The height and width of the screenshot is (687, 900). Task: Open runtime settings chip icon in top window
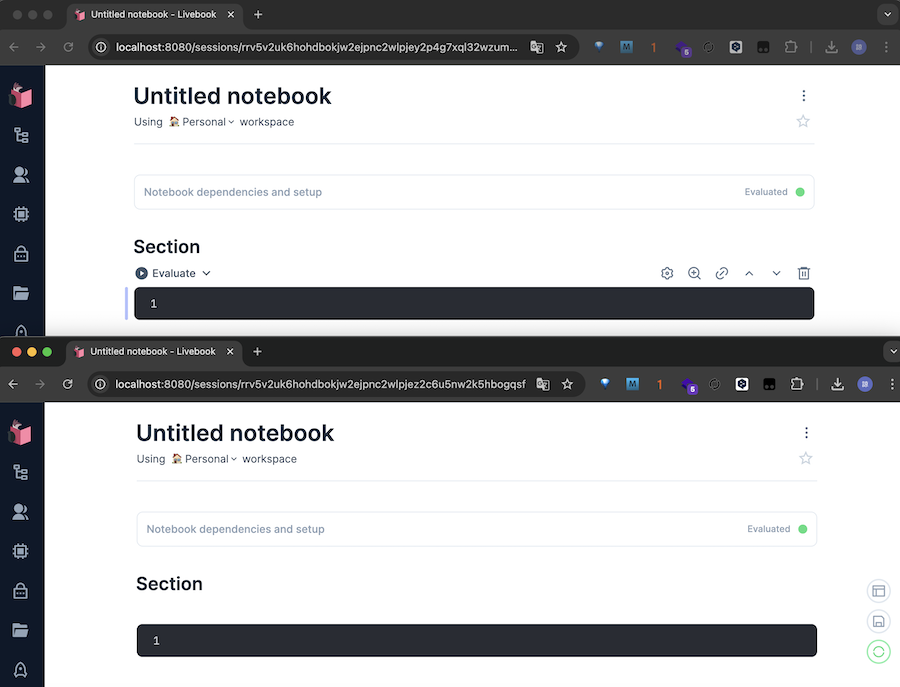tap(21, 214)
